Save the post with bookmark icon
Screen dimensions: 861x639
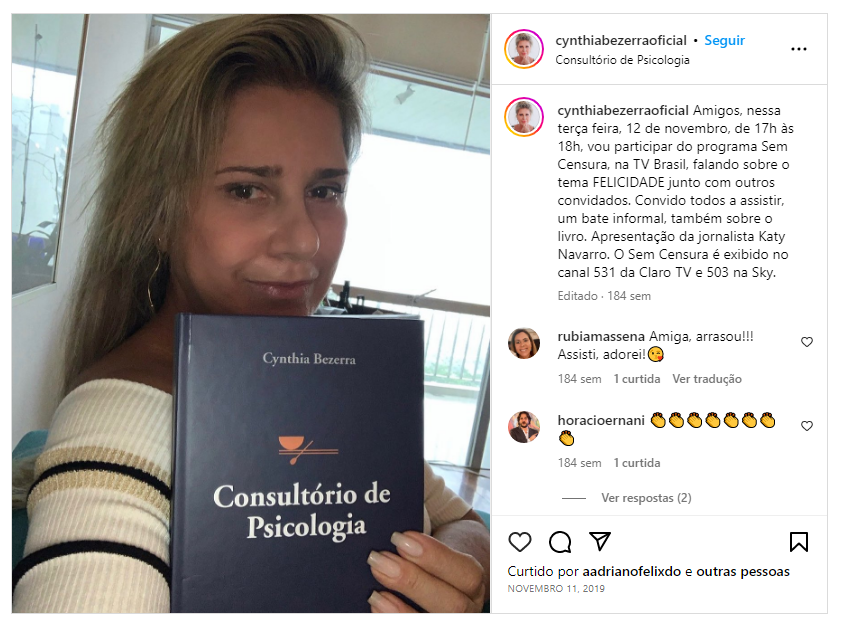(x=798, y=542)
